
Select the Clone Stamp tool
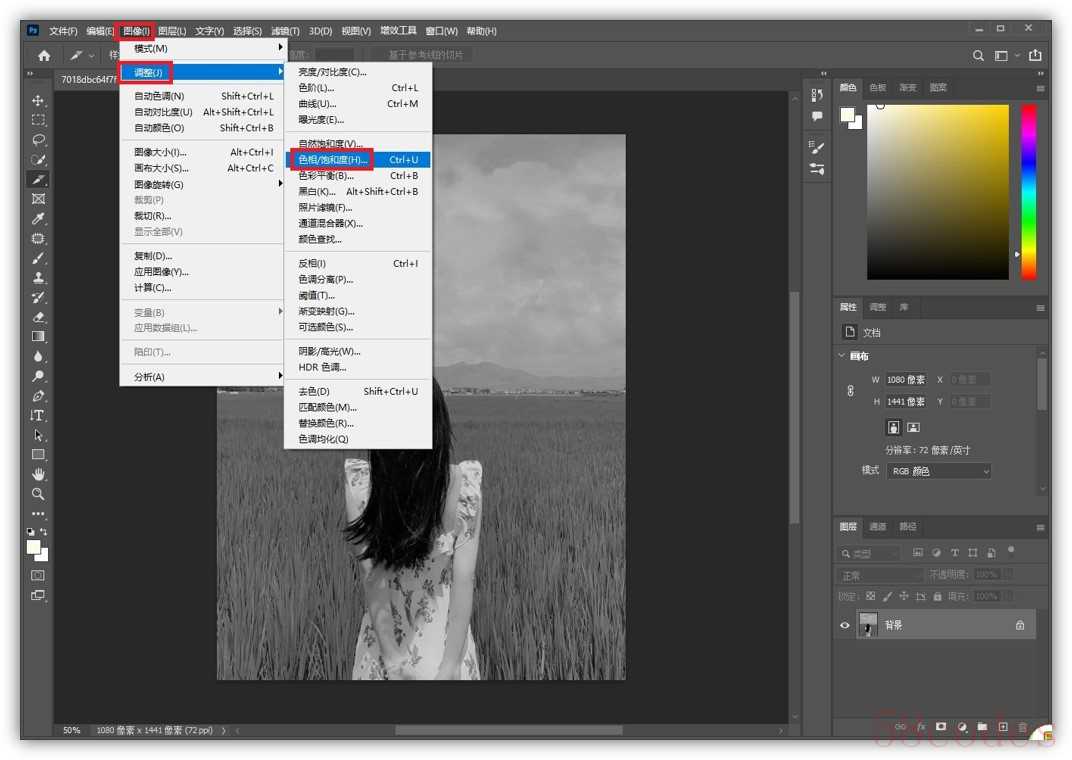[38, 277]
